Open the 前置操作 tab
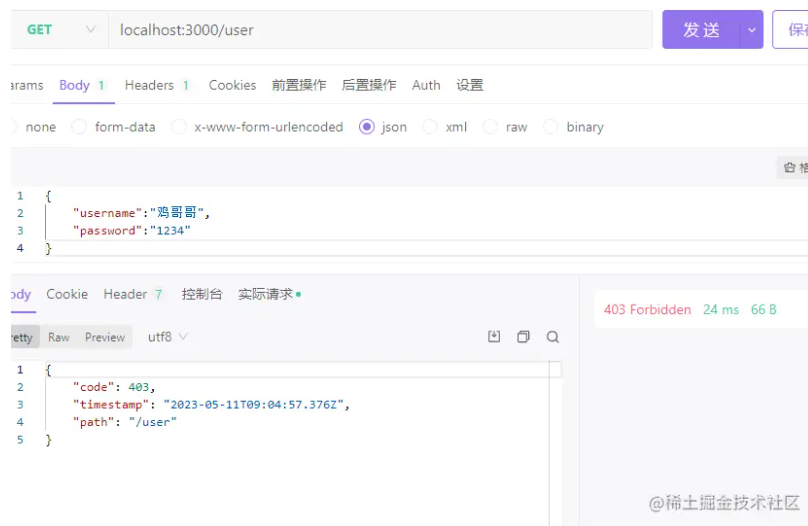The image size is (808, 526). point(299,85)
